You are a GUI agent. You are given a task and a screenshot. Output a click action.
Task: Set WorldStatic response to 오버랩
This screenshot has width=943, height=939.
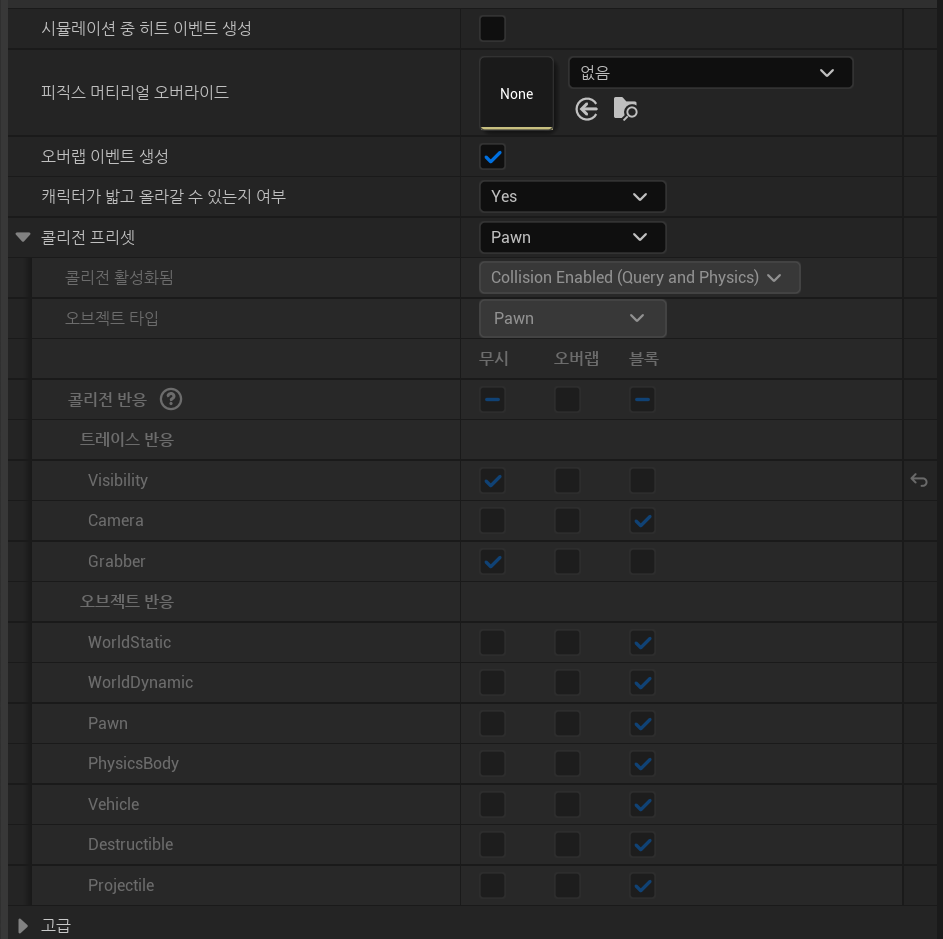click(x=567, y=642)
